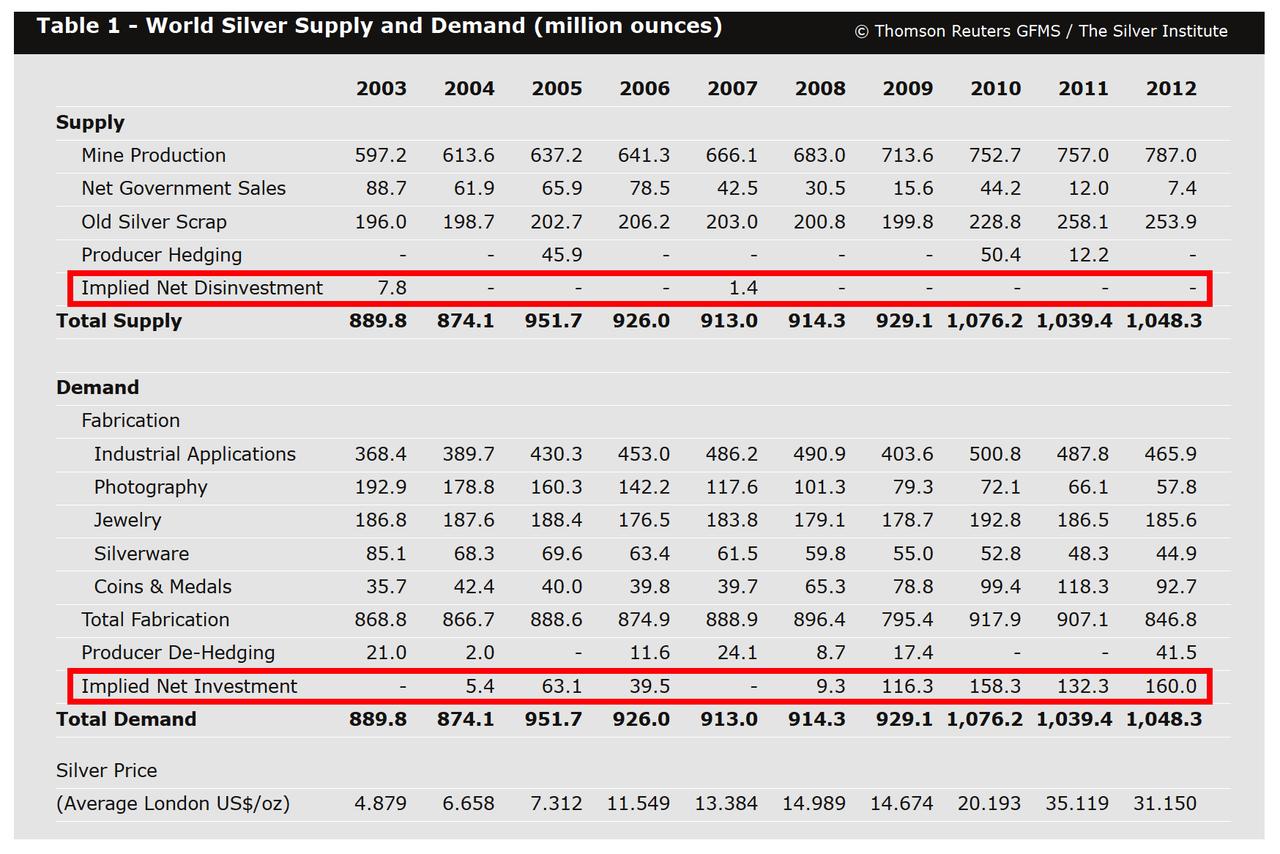
Task: Click the Table 1 title text
Action: [379, 26]
